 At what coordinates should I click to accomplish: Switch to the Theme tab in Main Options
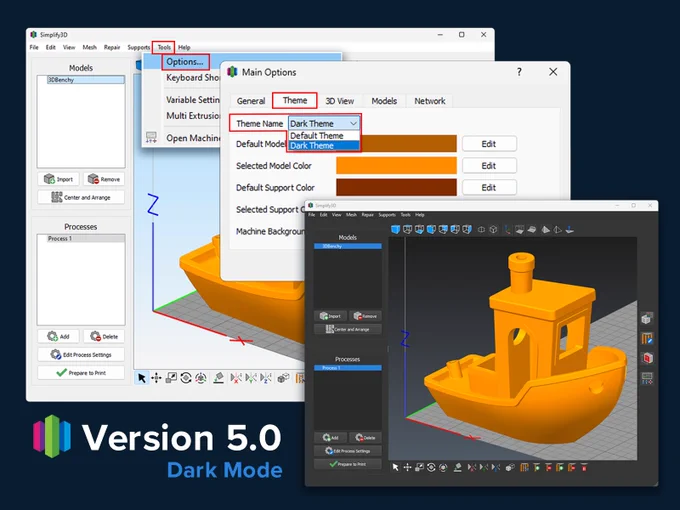(x=295, y=101)
